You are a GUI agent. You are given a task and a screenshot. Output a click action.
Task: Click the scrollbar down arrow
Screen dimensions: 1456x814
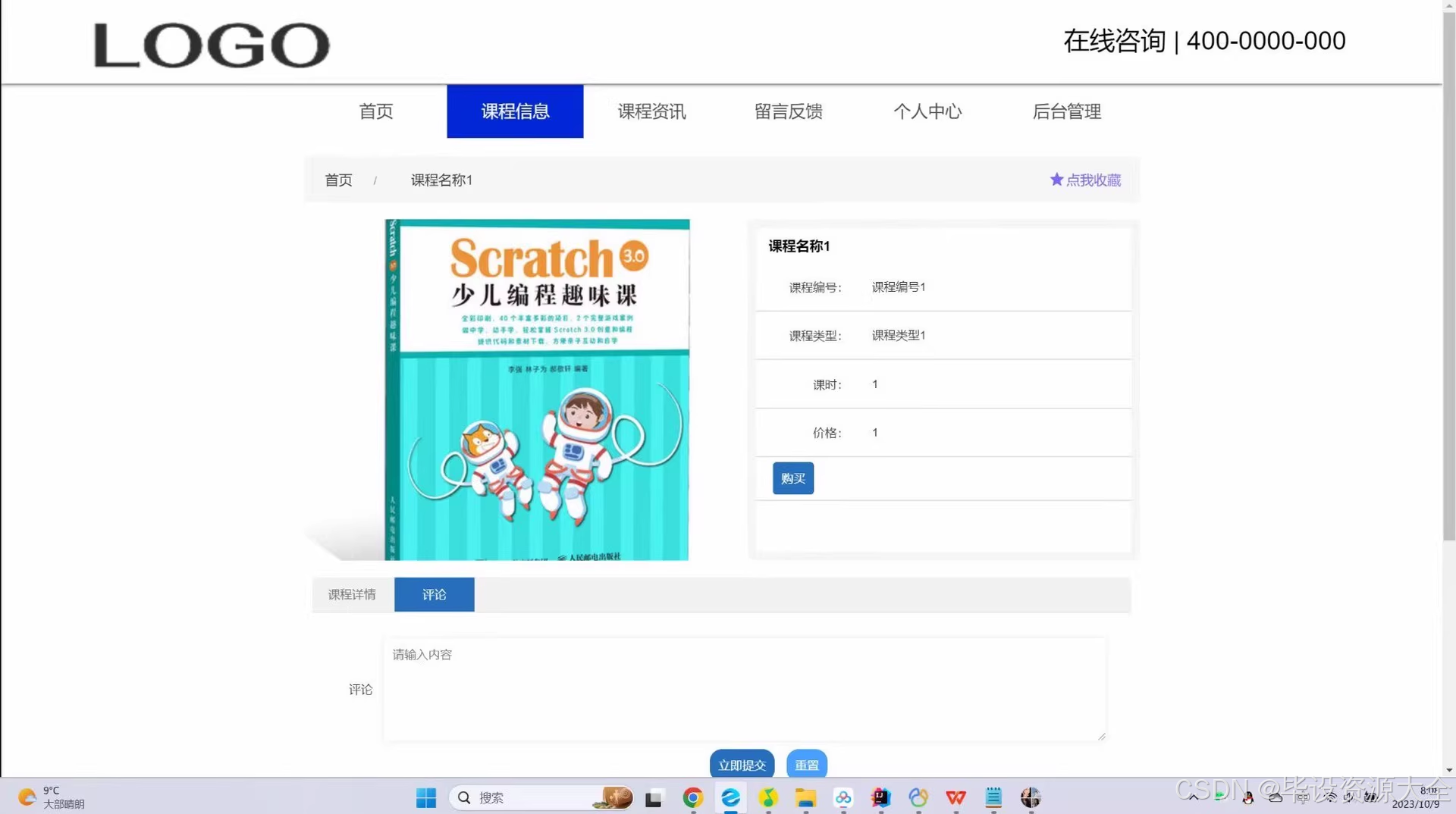click(1449, 770)
